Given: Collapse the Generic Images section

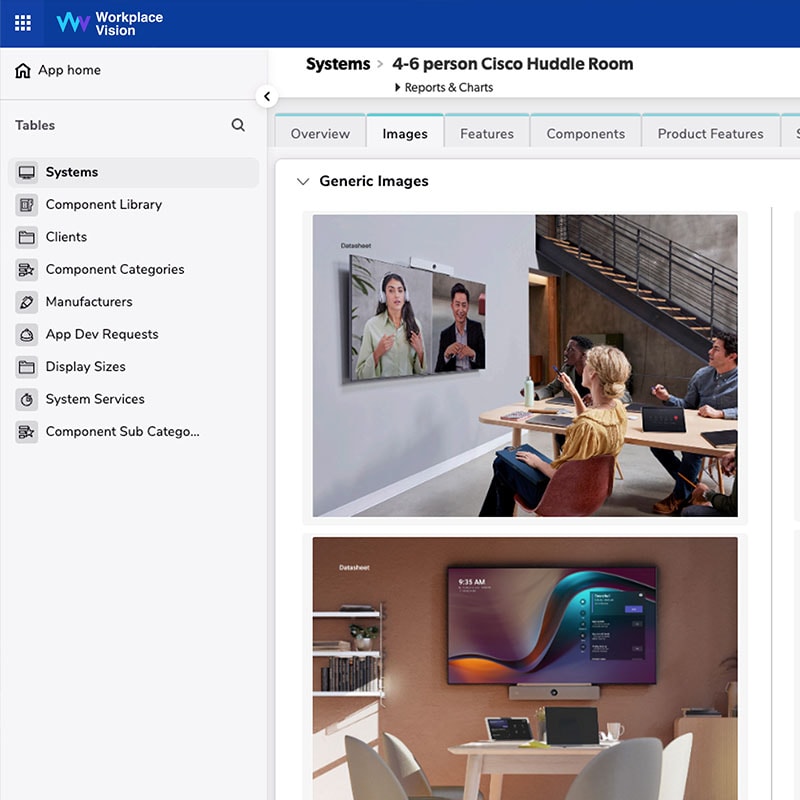Looking at the screenshot, I should pyautogui.click(x=303, y=181).
